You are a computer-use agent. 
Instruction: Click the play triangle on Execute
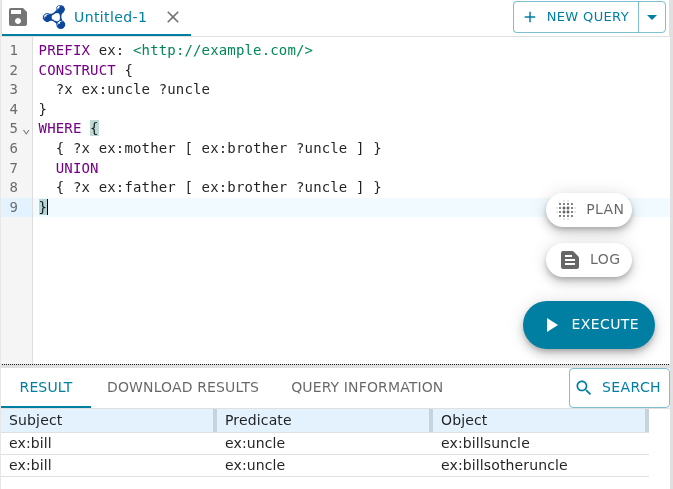pos(552,325)
